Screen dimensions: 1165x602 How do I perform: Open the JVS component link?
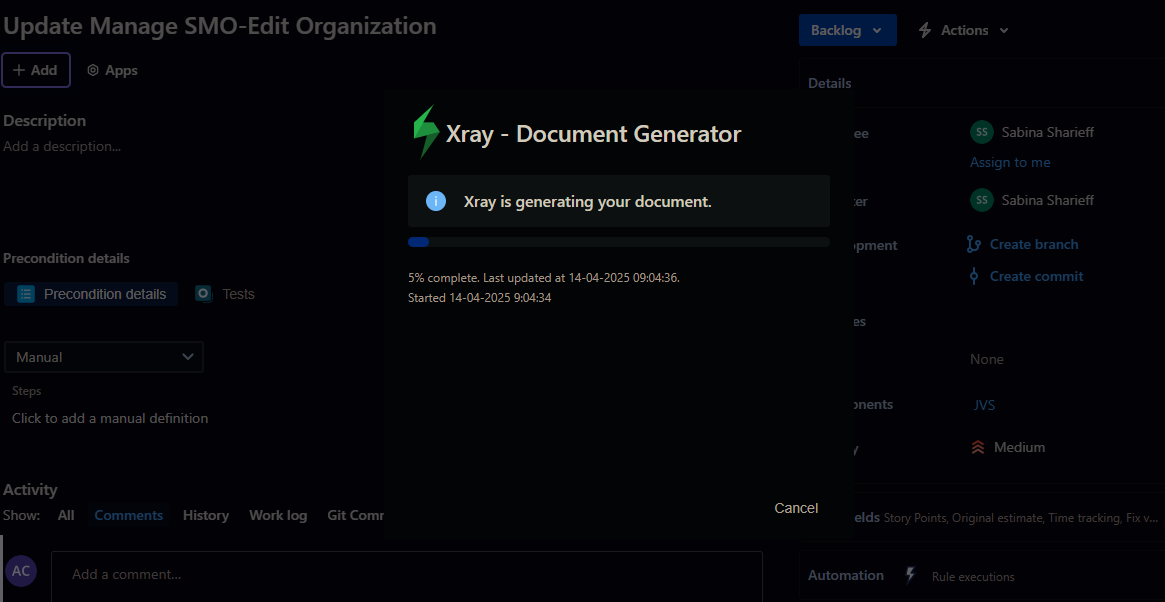pos(984,405)
